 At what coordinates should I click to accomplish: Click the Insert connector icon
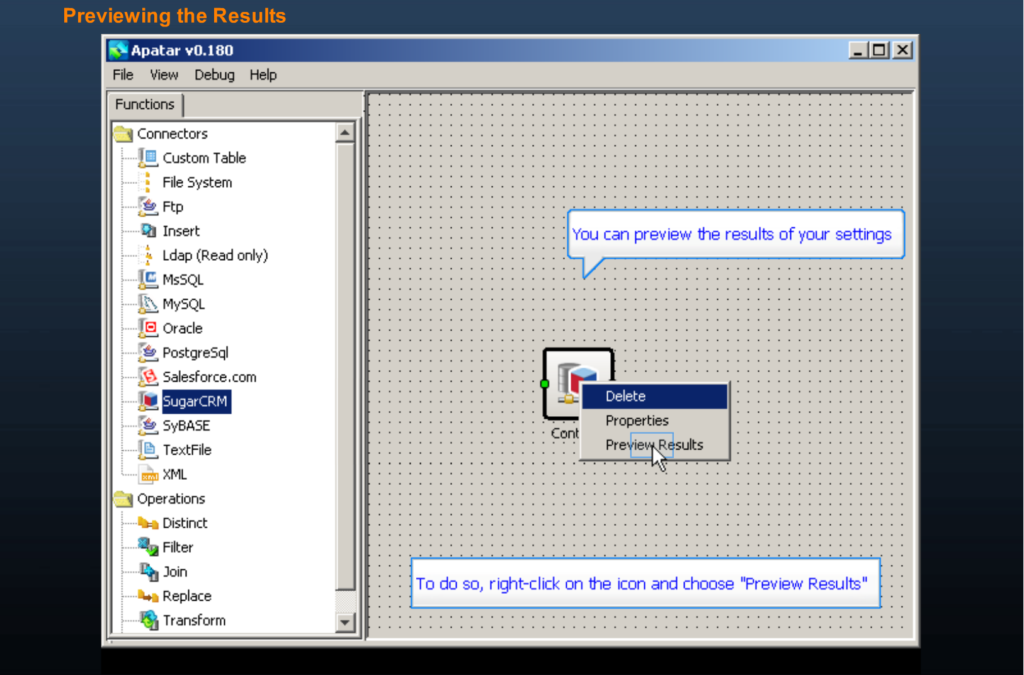(149, 230)
